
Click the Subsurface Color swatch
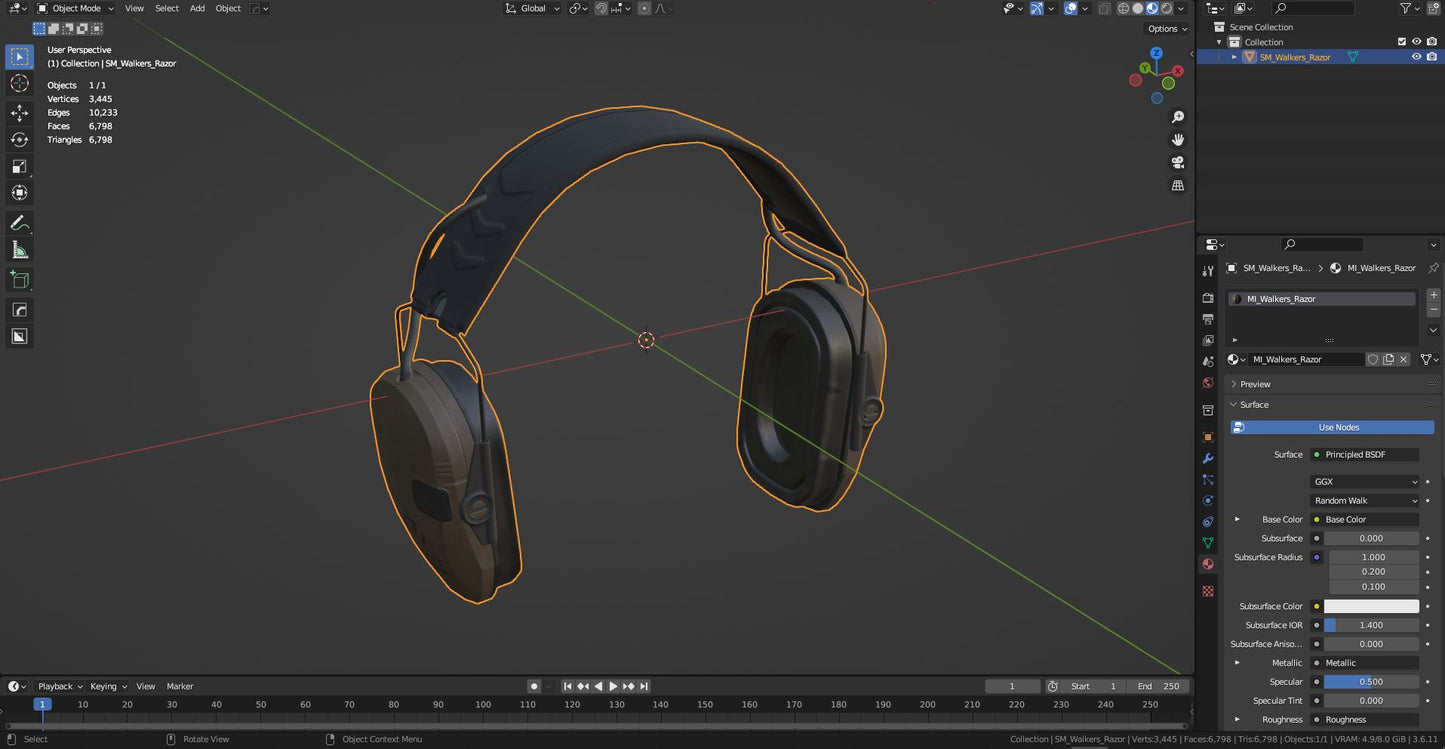click(1372, 606)
